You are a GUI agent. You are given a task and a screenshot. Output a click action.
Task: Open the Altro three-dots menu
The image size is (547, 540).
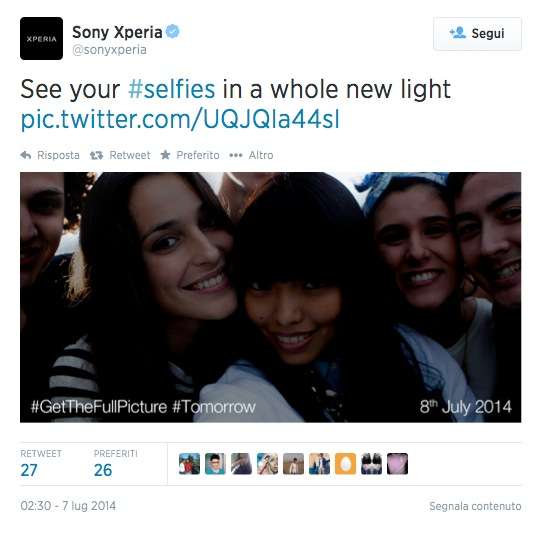point(236,155)
